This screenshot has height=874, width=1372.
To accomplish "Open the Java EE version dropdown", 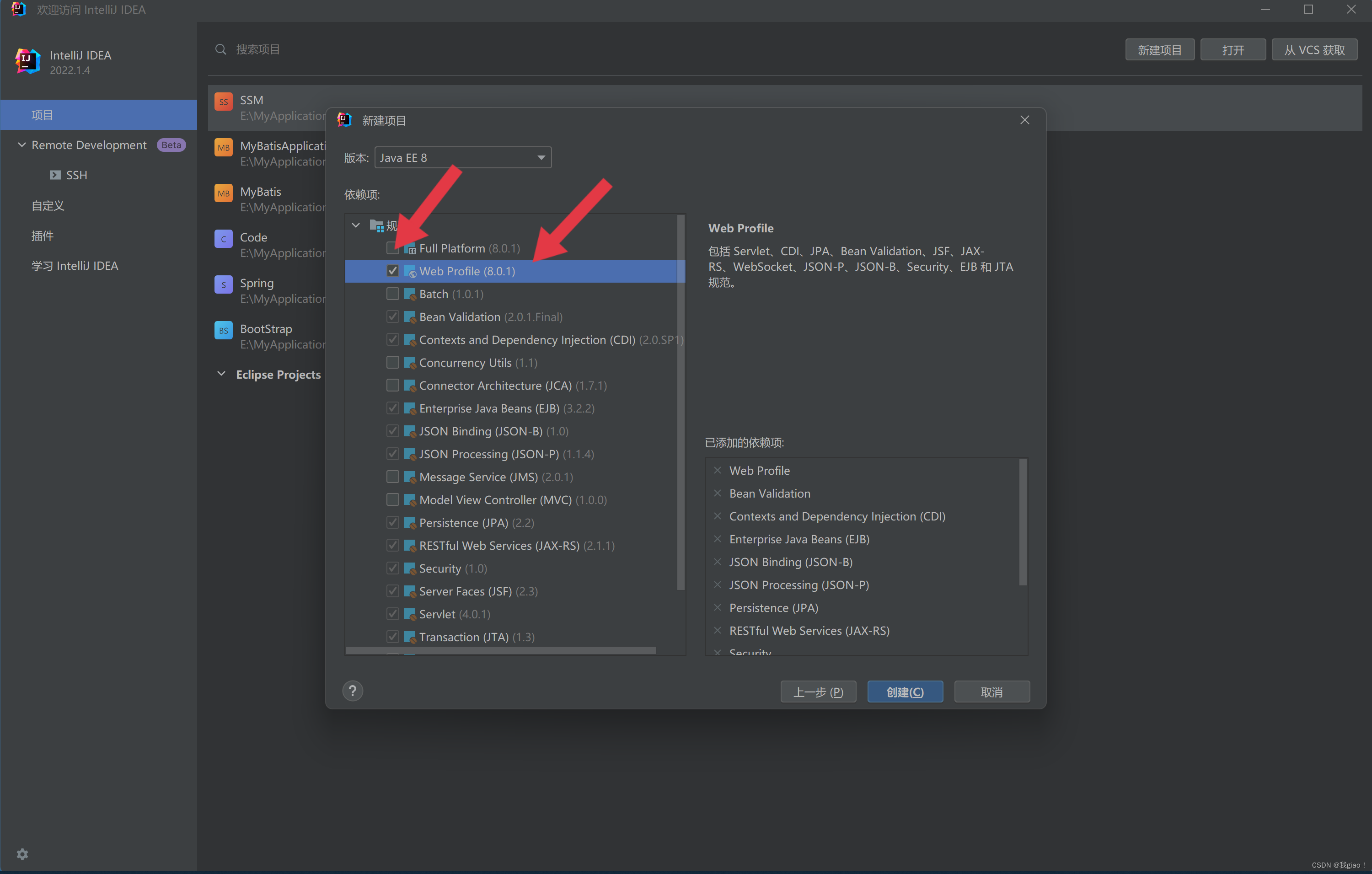I will tap(463, 157).
